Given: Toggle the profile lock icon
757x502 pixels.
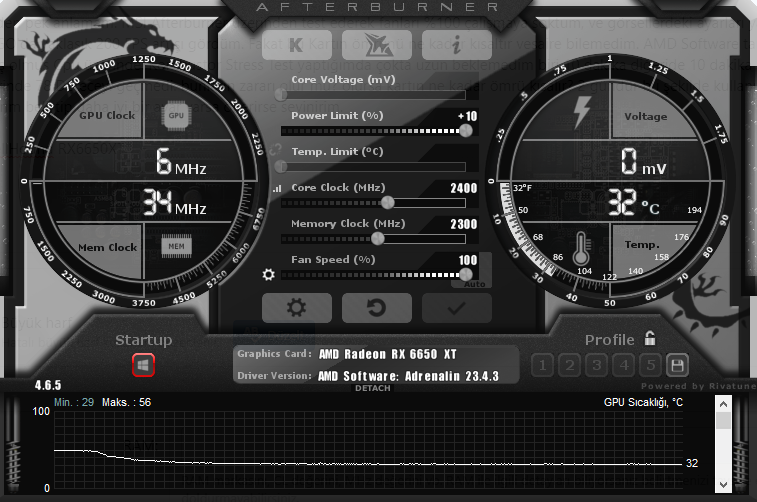Looking at the screenshot, I should click(650, 338).
